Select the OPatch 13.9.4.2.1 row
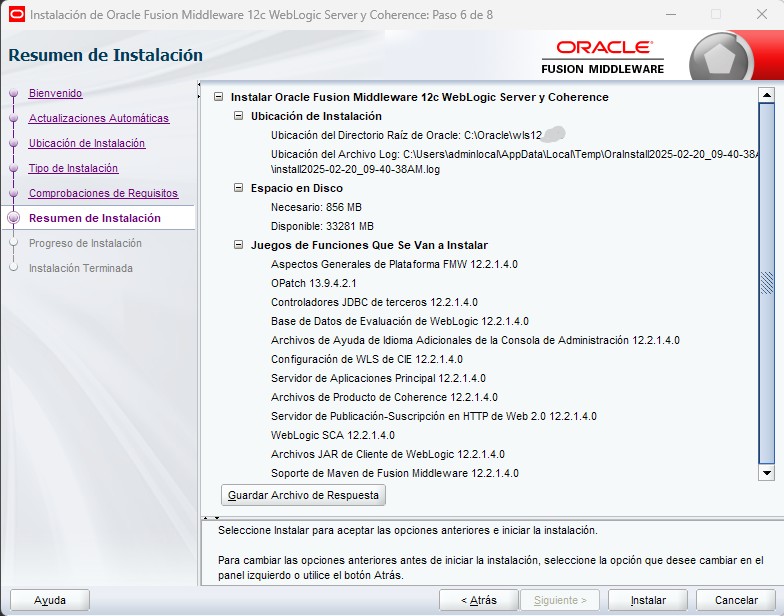Screen dimensions: 784x616 click(314, 283)
